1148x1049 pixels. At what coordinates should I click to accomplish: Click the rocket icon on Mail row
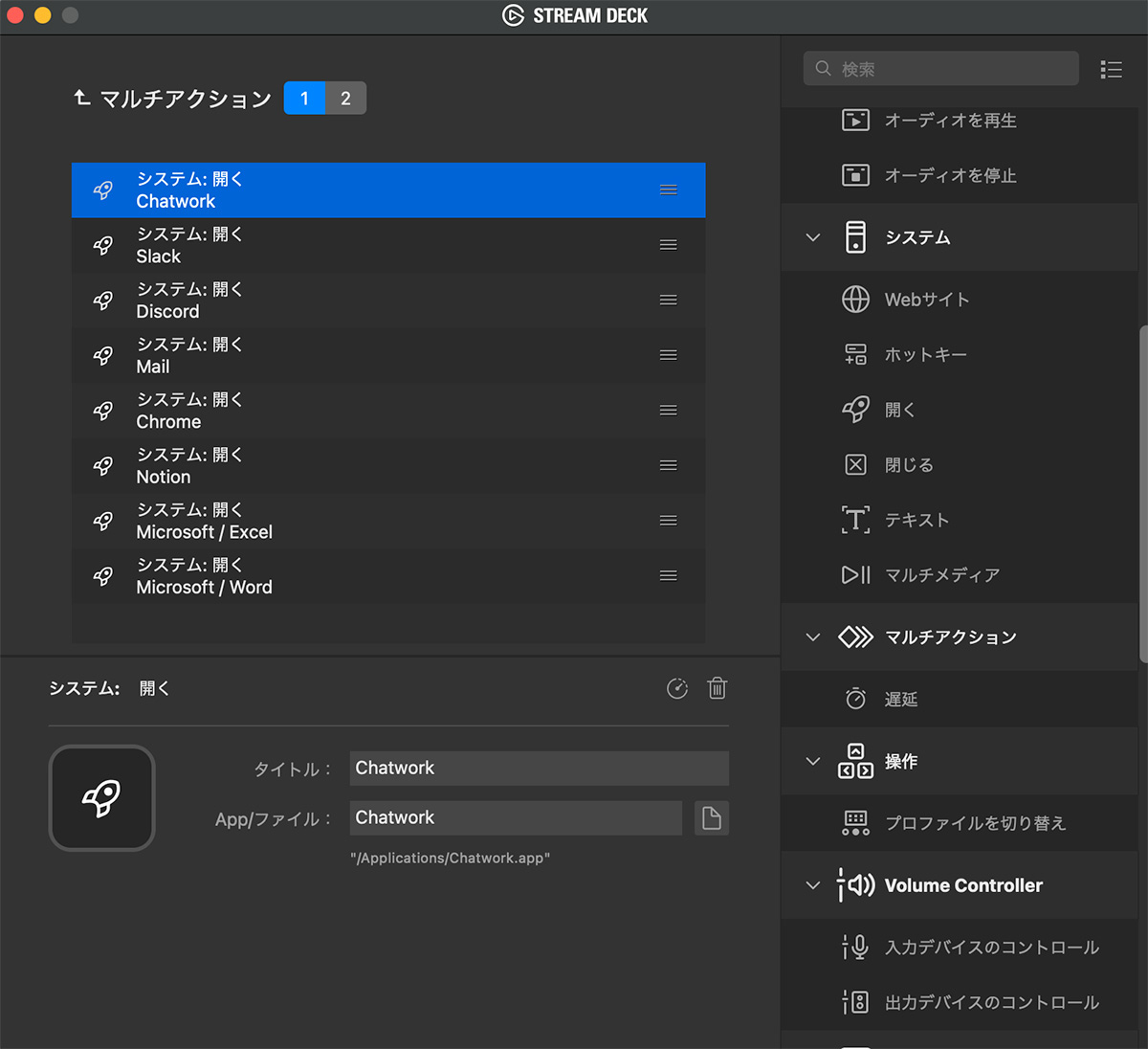coord(103,355)
